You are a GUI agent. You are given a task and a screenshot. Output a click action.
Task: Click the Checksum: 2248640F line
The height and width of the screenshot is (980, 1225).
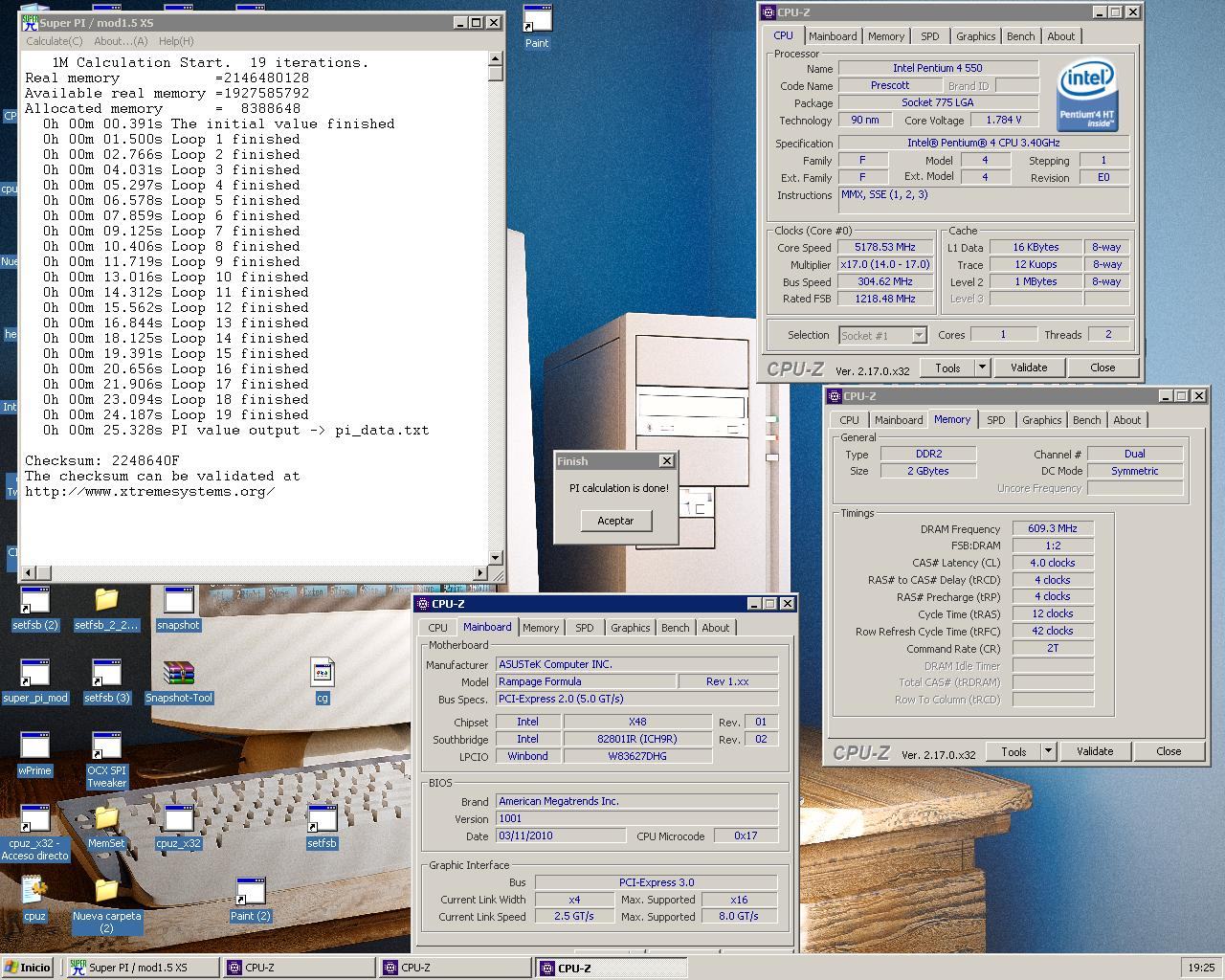click(x=102, y=460)
